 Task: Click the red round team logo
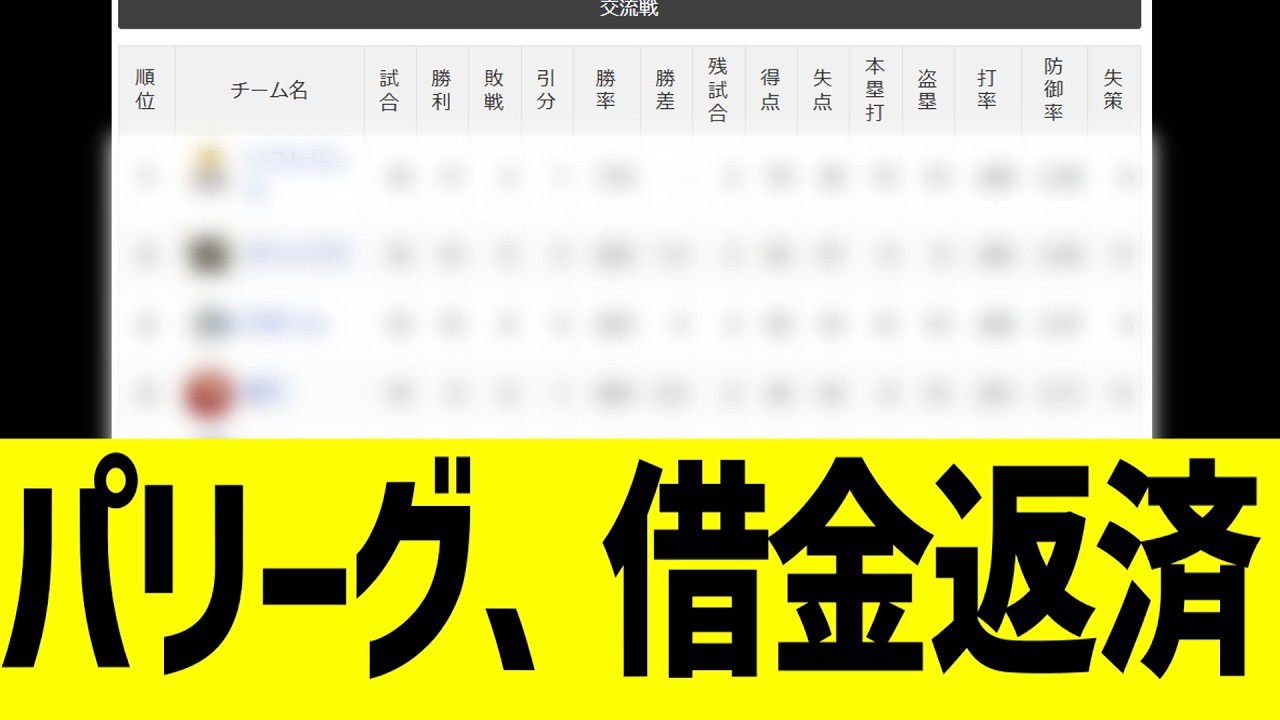[209, 394]
